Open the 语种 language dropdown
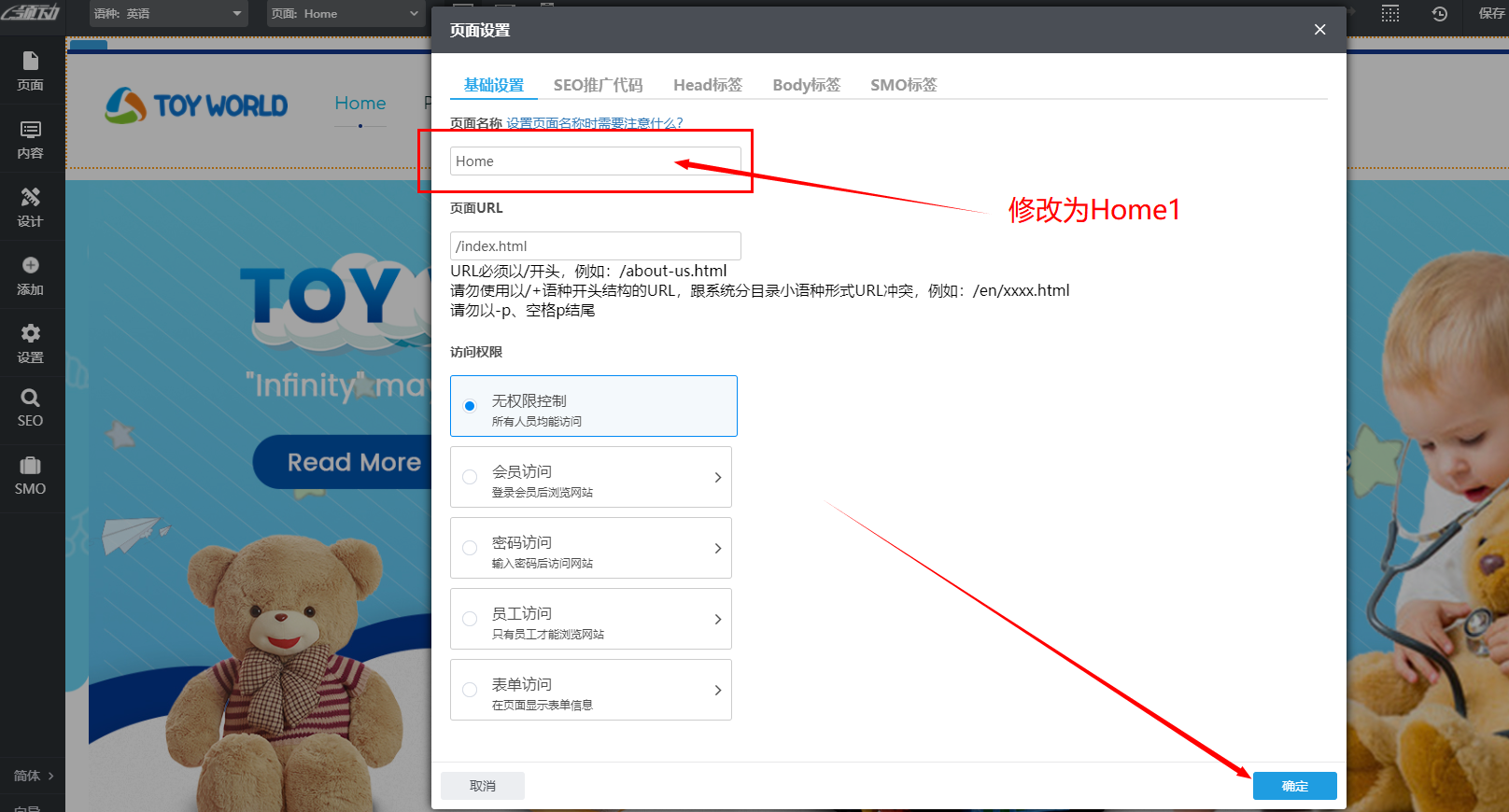Screen dimensions: 1509x812 click(168, 14)
